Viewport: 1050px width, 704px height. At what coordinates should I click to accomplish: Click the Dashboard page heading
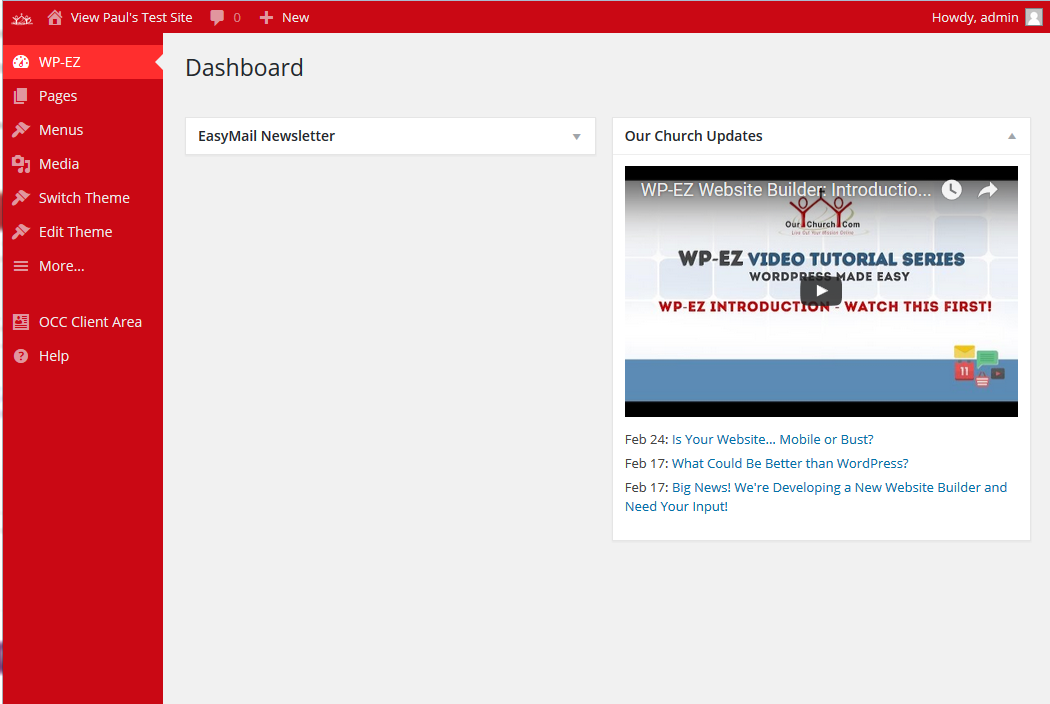pyautogui.click(x=244, y=68)
